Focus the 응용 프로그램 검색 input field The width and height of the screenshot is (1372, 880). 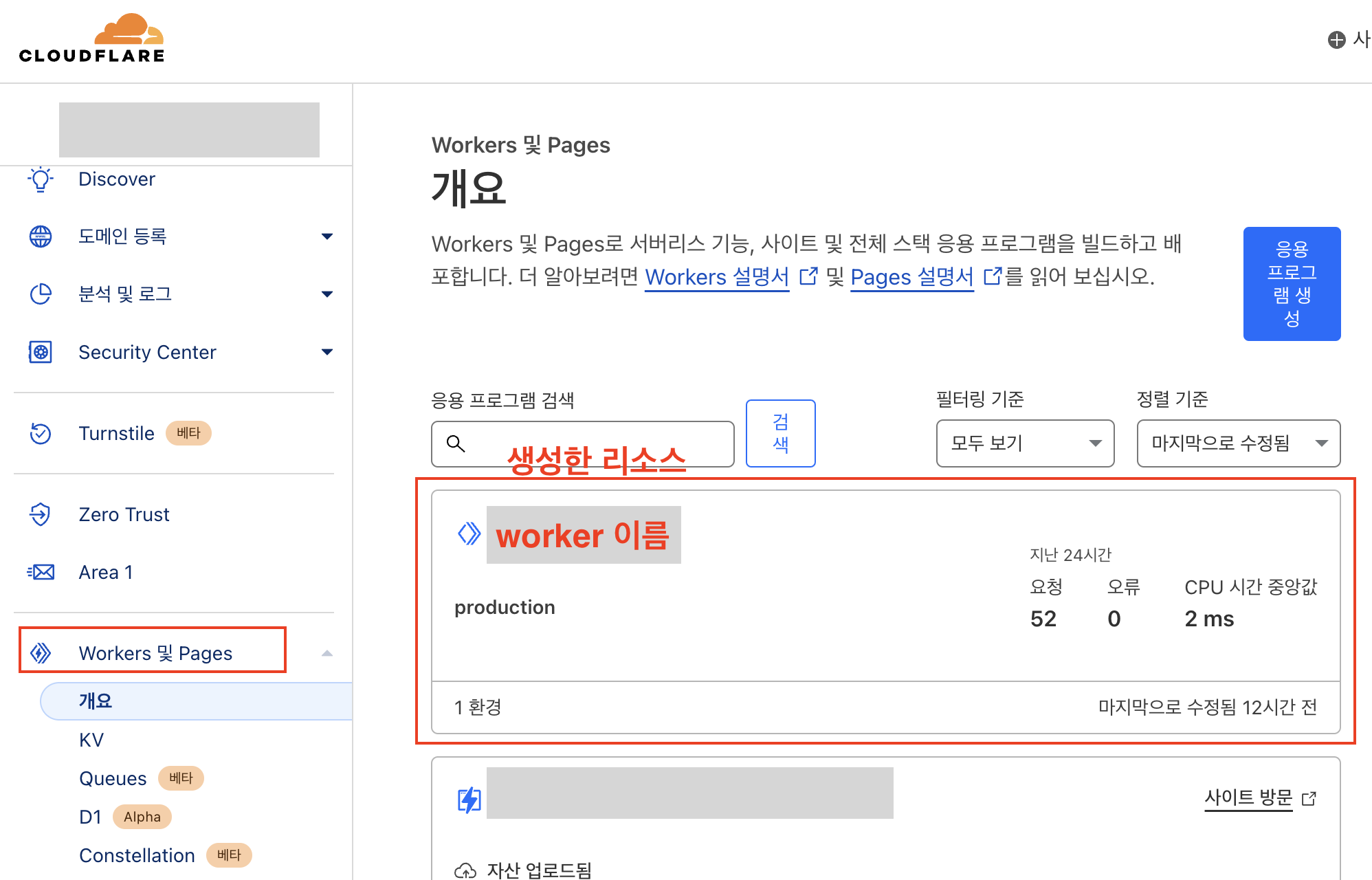(583, 444)
